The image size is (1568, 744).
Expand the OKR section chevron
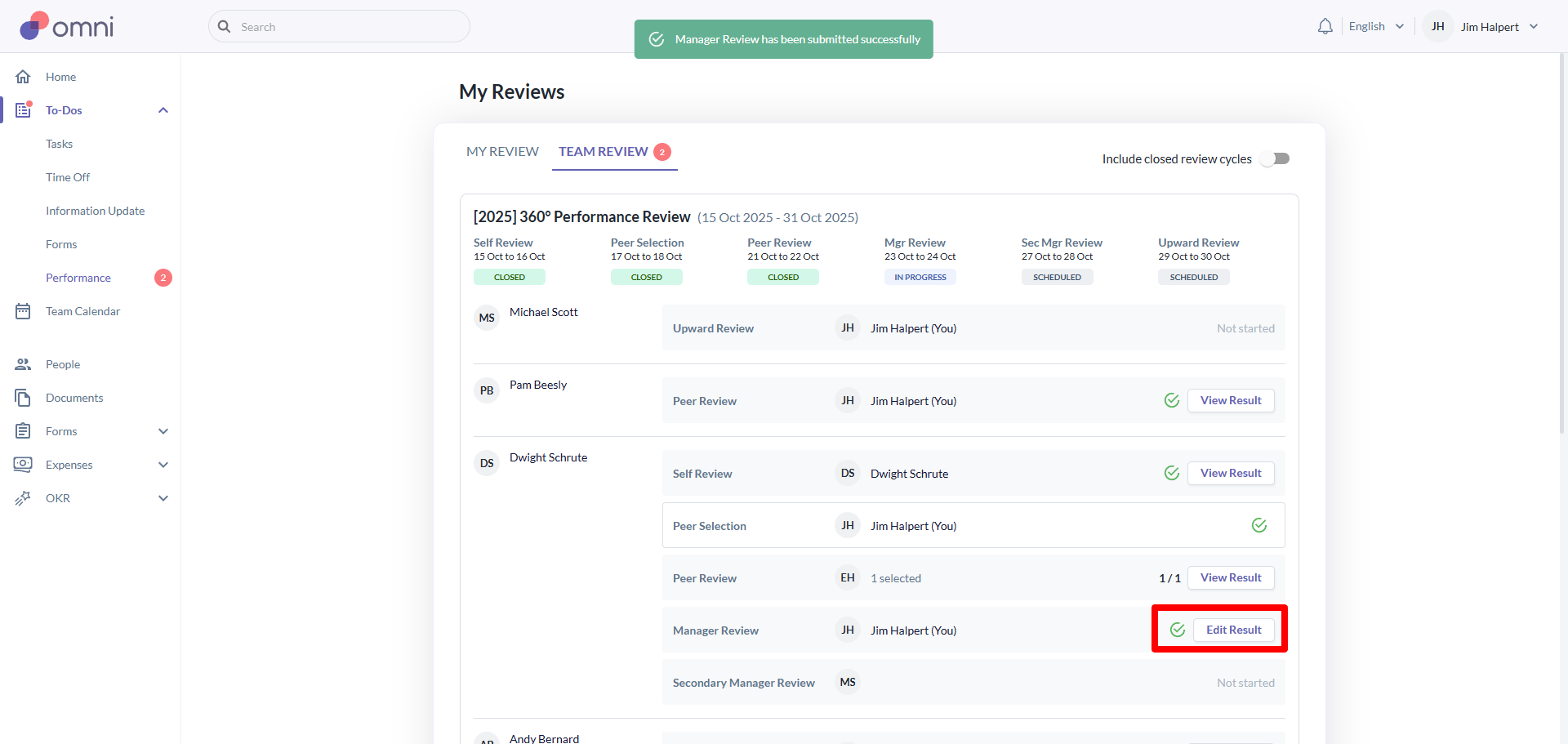click(x=163, y=498)
